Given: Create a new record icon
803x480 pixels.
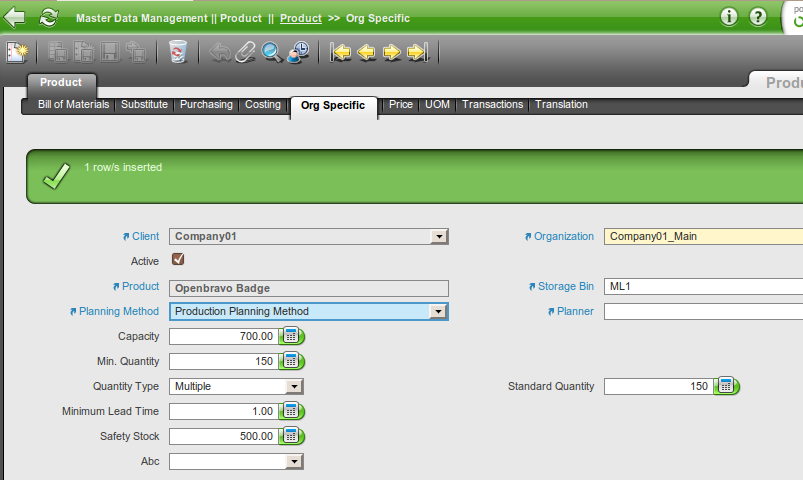Looking at the screenshot, I should (x=17, y=52).
